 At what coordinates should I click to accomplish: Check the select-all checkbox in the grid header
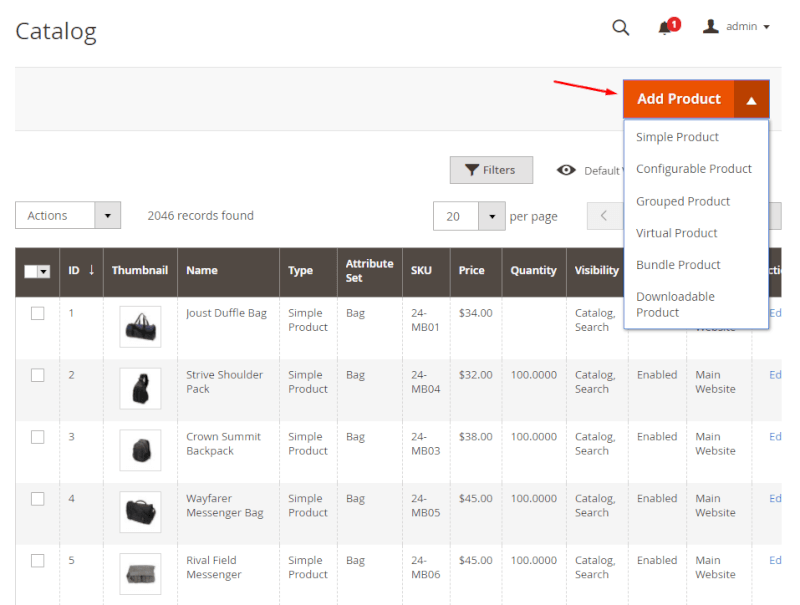click(30, 271)
